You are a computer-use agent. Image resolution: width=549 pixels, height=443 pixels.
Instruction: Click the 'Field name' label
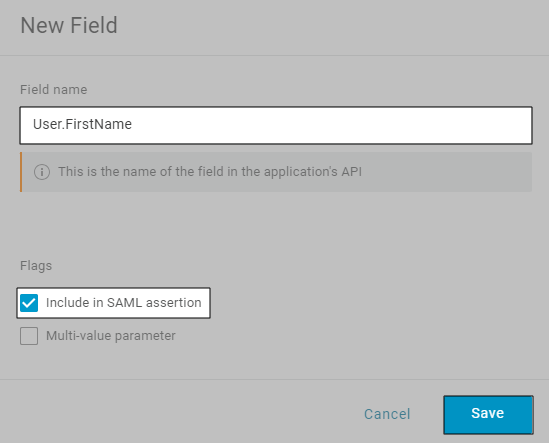pos(54,90)
